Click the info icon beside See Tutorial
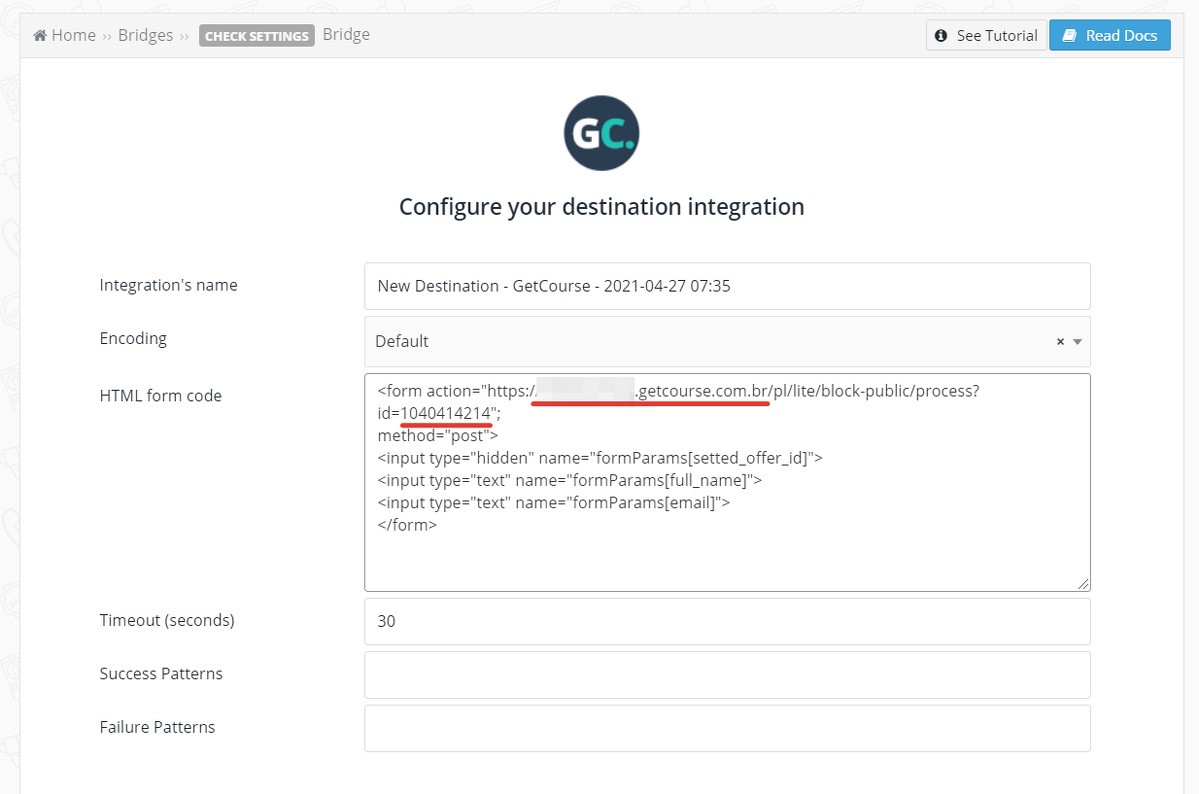Image resolution: width=1199 pixels, height=794 pixels. click(941, 36)
